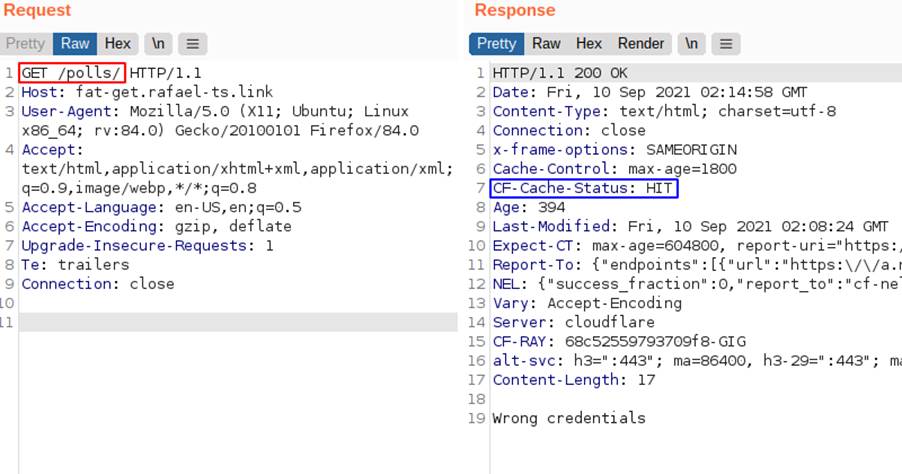
Task: Click the Upgrade-Insecure-Requests header in the request
Action: pyautogui.click(x=147, y=245)
